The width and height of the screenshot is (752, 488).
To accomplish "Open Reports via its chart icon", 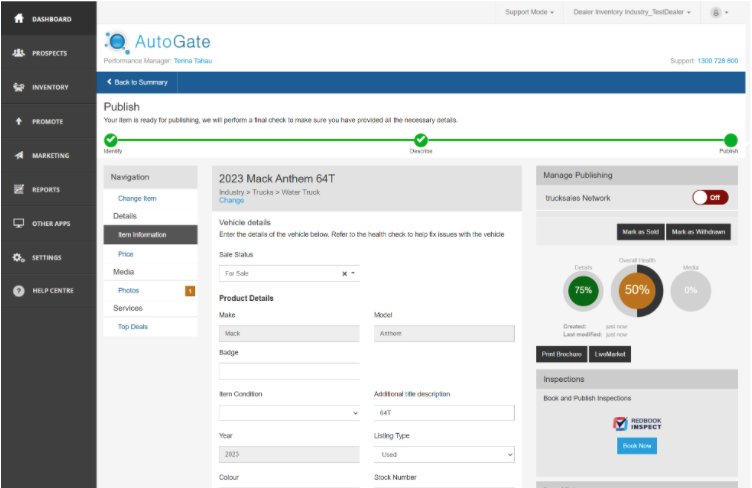I will [18, 189].
